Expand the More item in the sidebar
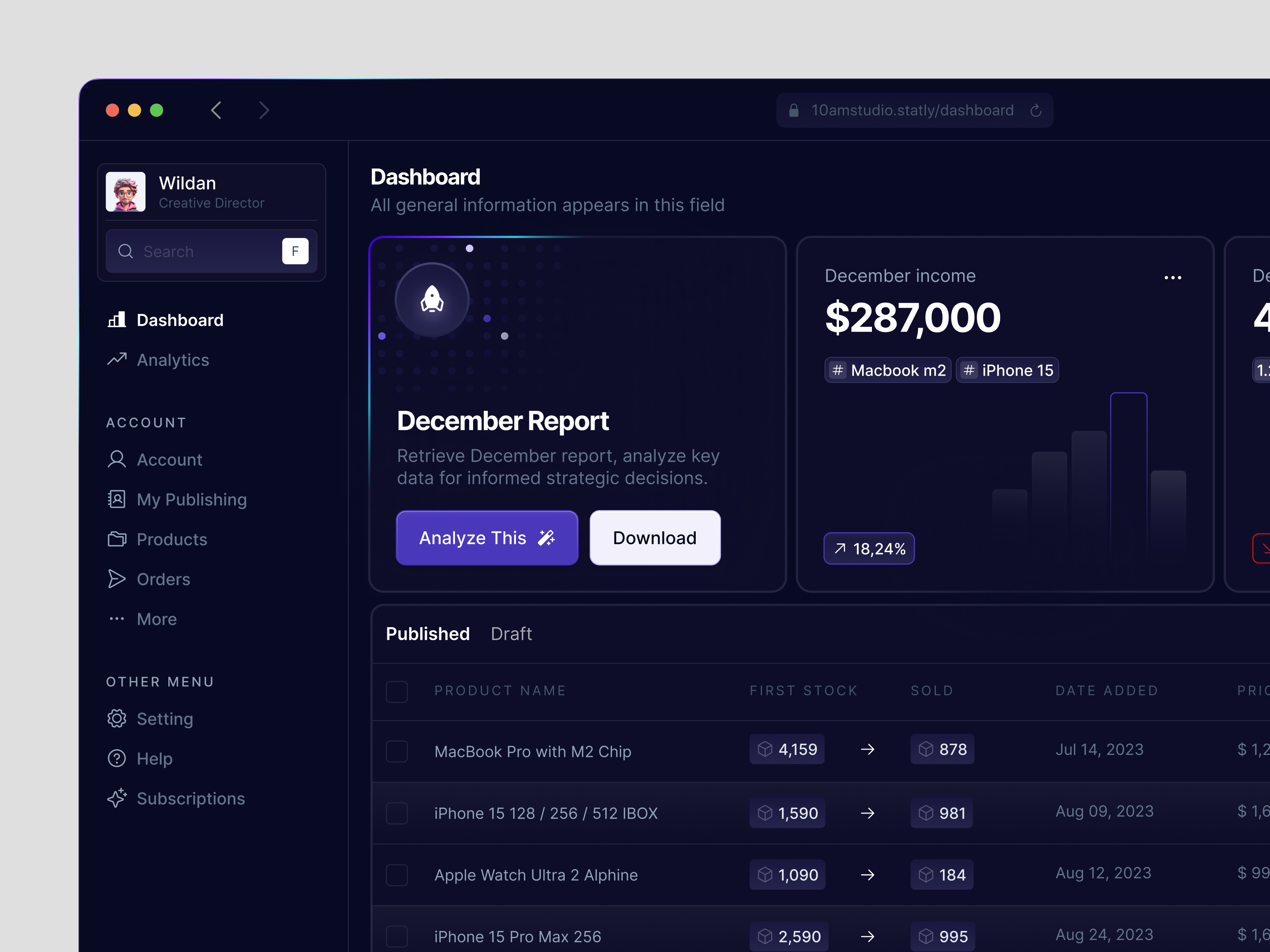The width and height of the screenshot is (1270, 952). point(117,618)
